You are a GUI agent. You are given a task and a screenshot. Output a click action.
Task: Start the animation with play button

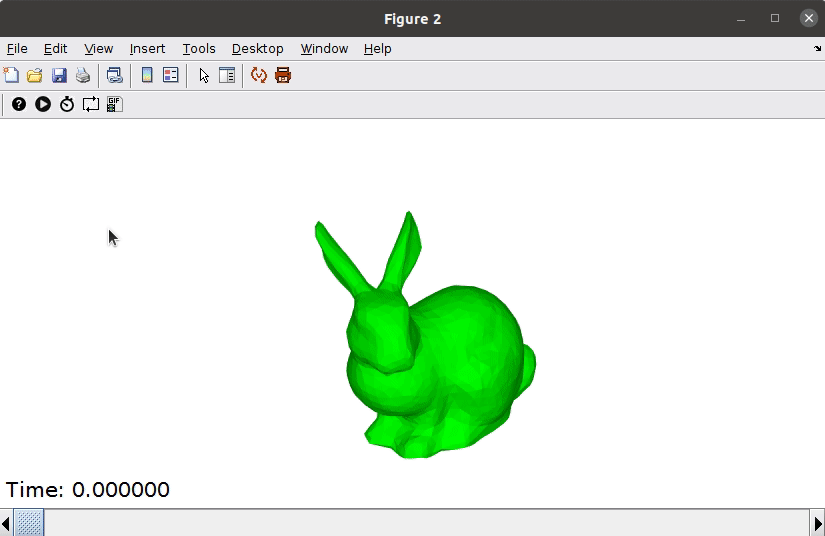point(43,104)
